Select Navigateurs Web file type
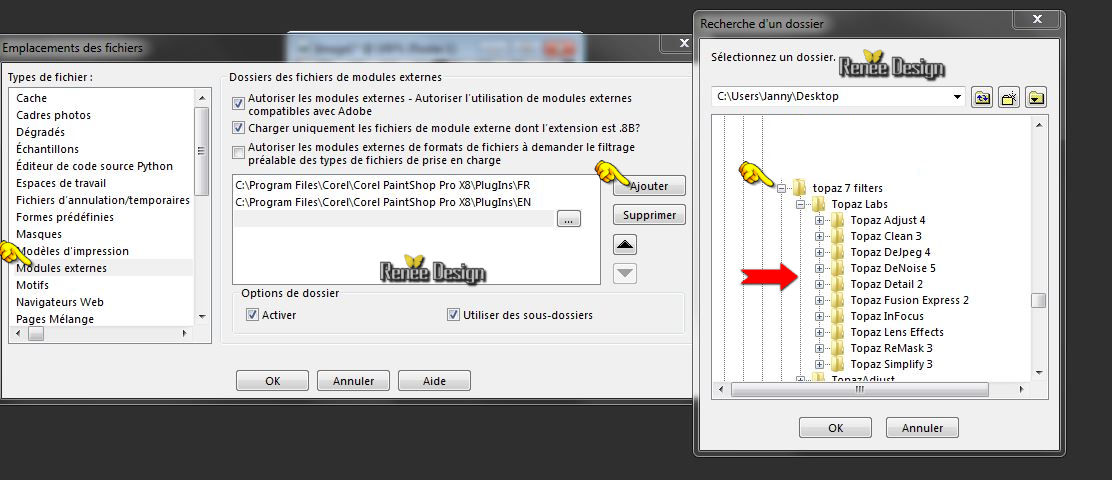The image size is (1112, 480). pyautogui.click(x=60, y=302)
